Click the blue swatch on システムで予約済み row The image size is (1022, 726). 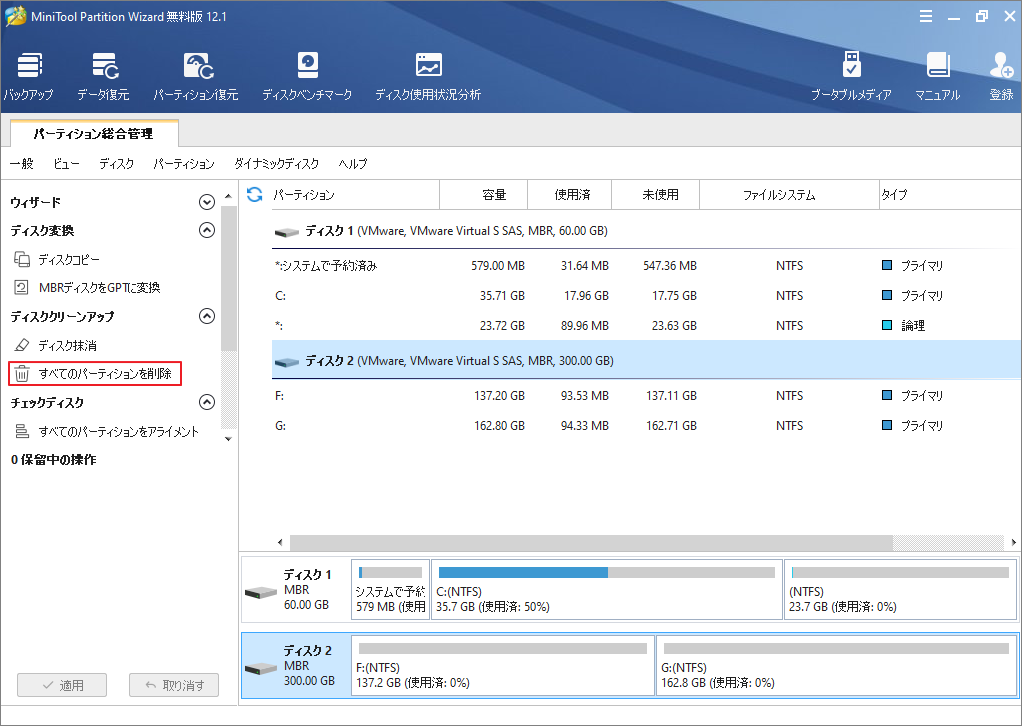(886, 265)
